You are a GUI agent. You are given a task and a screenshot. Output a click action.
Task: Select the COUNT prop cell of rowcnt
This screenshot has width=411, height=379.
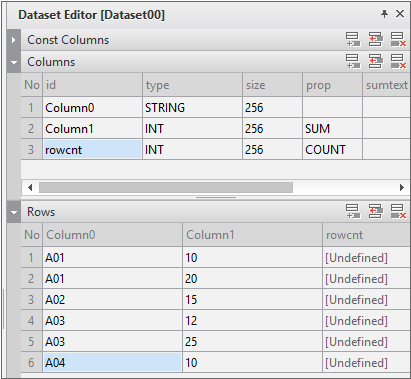[332, 150]
